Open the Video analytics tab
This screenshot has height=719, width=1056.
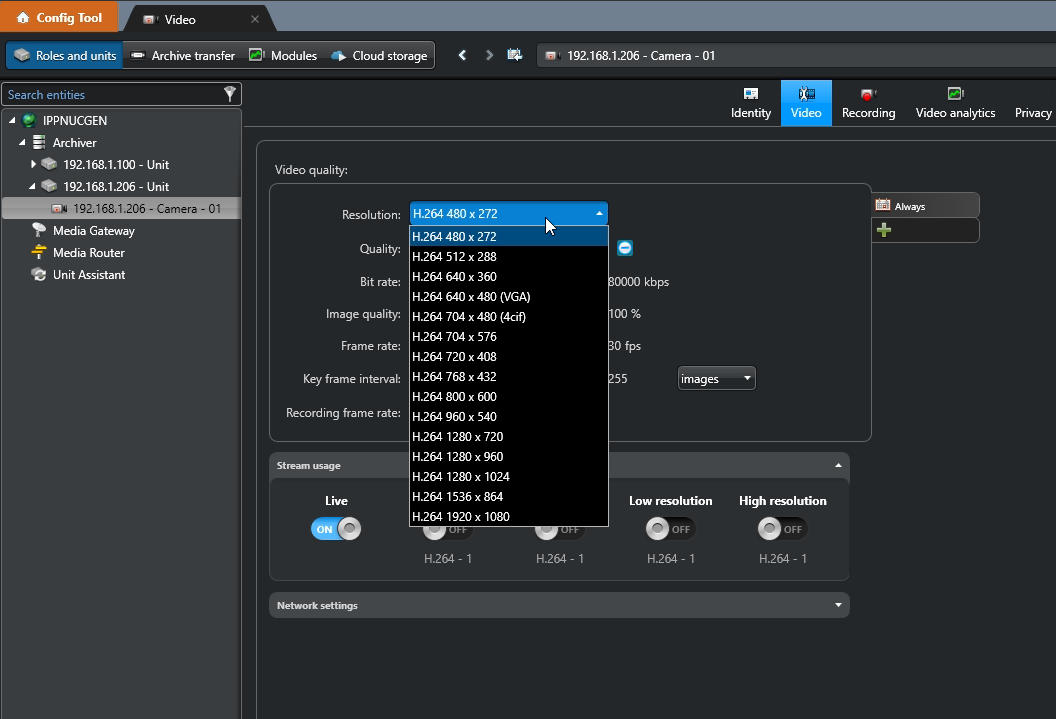[955, 103]
